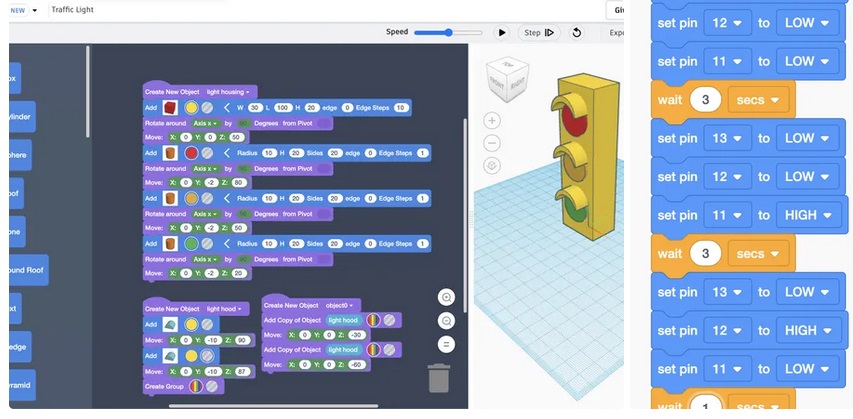This screenshot has height=419, width=853.
Task: Click the fit-to-view equals icon in workspace
Action: tap(446, 344)
